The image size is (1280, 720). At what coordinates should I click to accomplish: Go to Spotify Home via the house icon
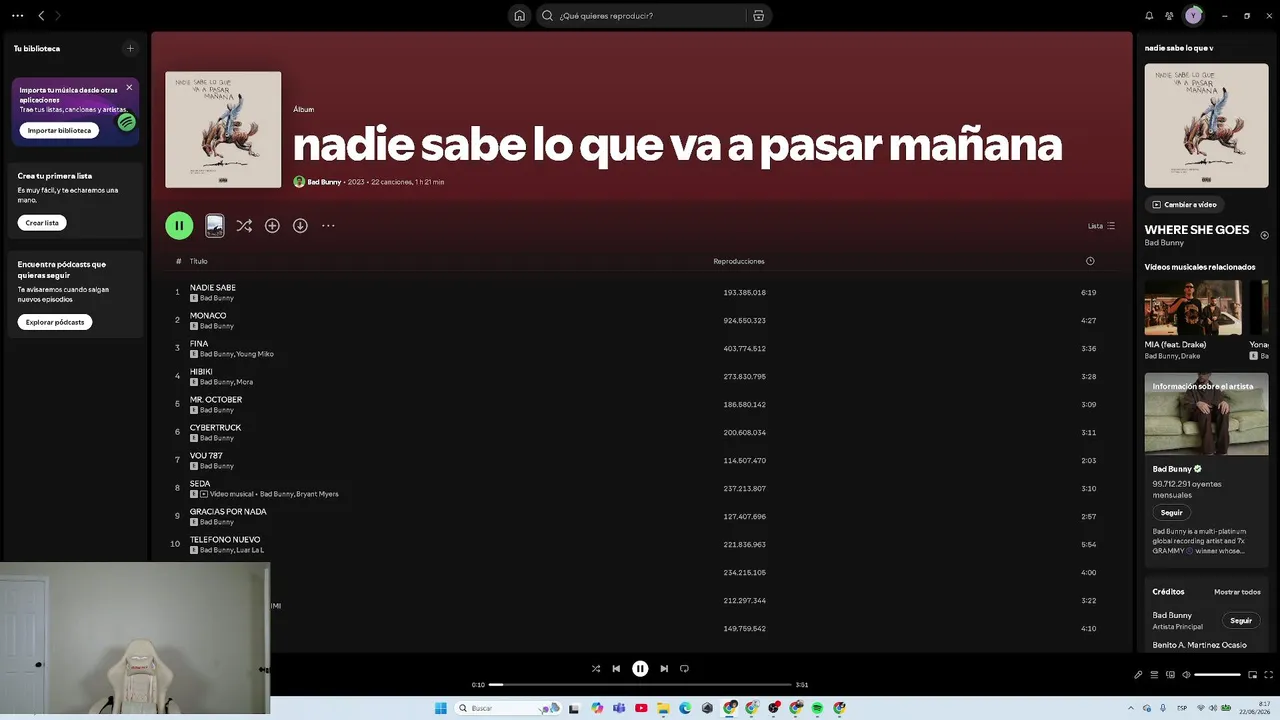519,16
